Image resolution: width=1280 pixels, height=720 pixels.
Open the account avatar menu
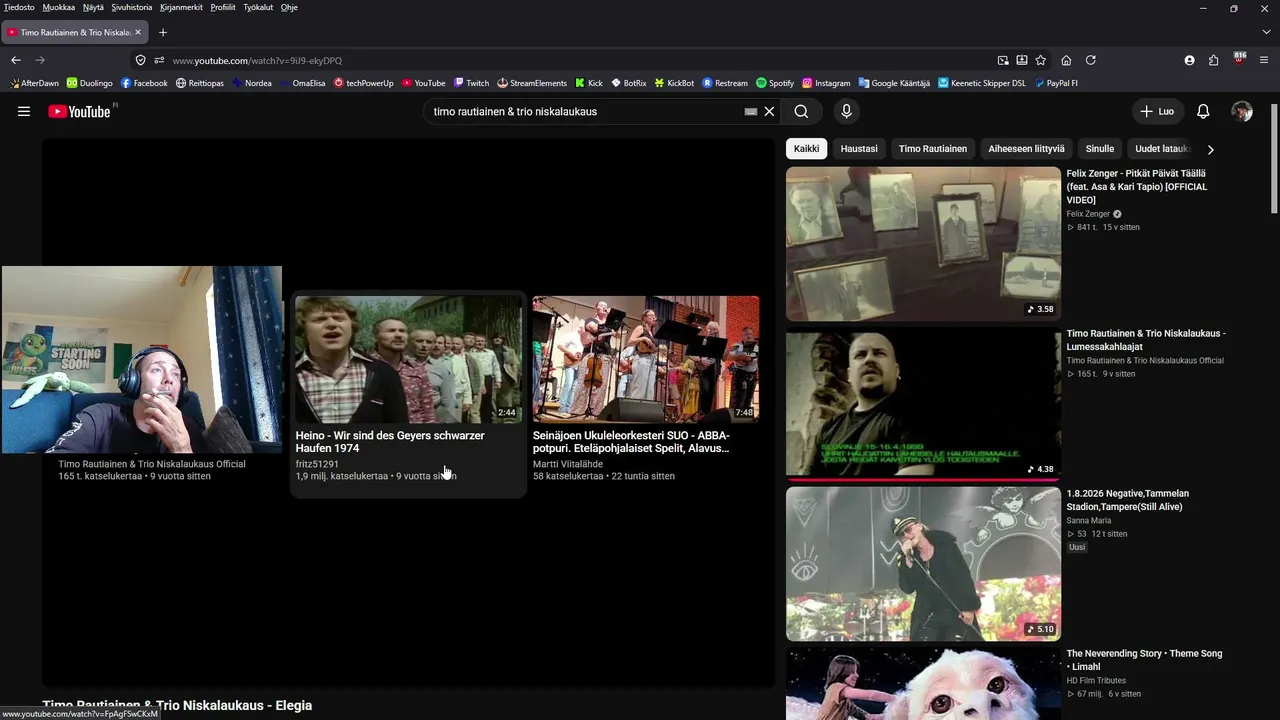[1242, 111]
